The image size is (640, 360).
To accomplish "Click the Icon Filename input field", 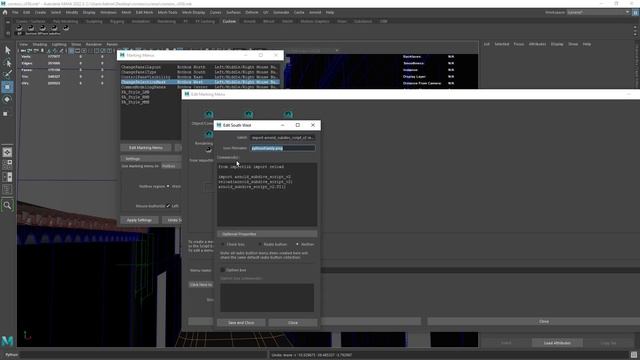I will pyautogui.click(x=282, y=148).
